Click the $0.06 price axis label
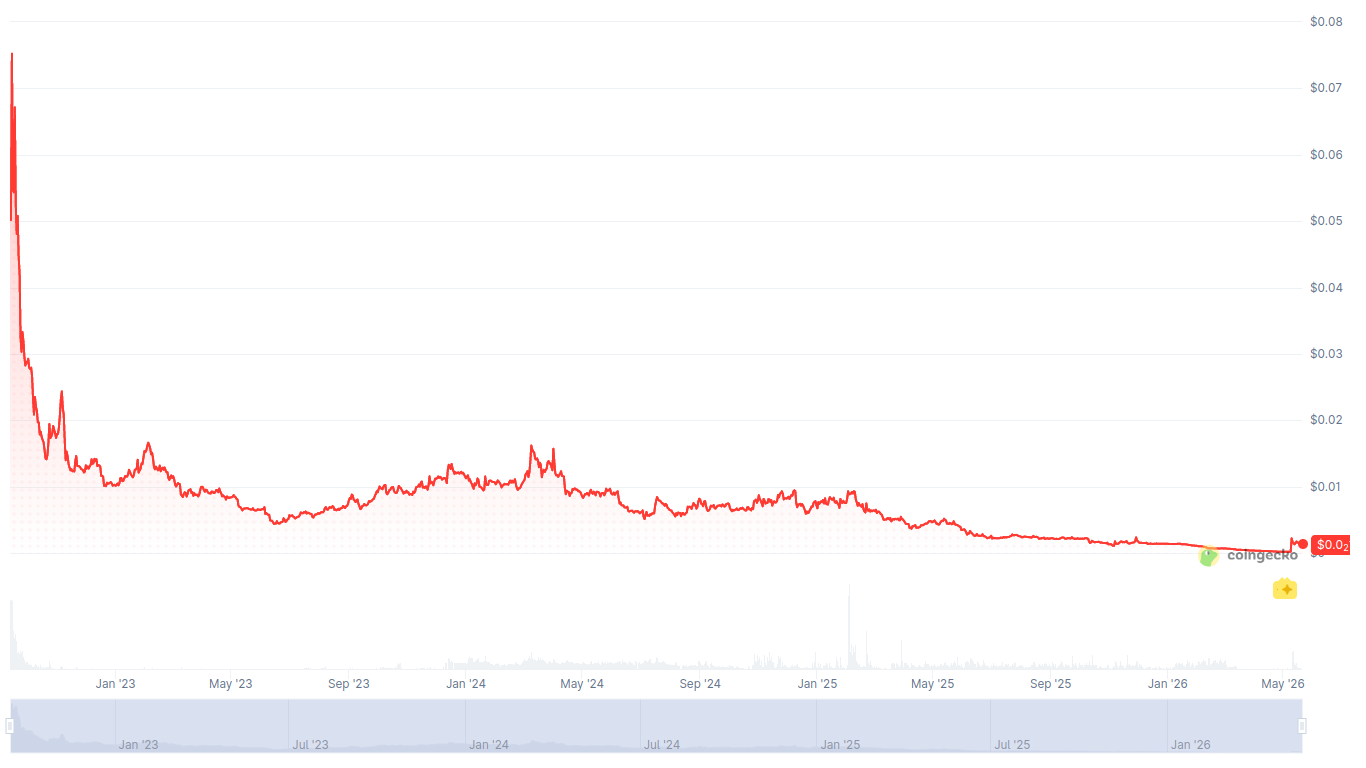 1326,155
